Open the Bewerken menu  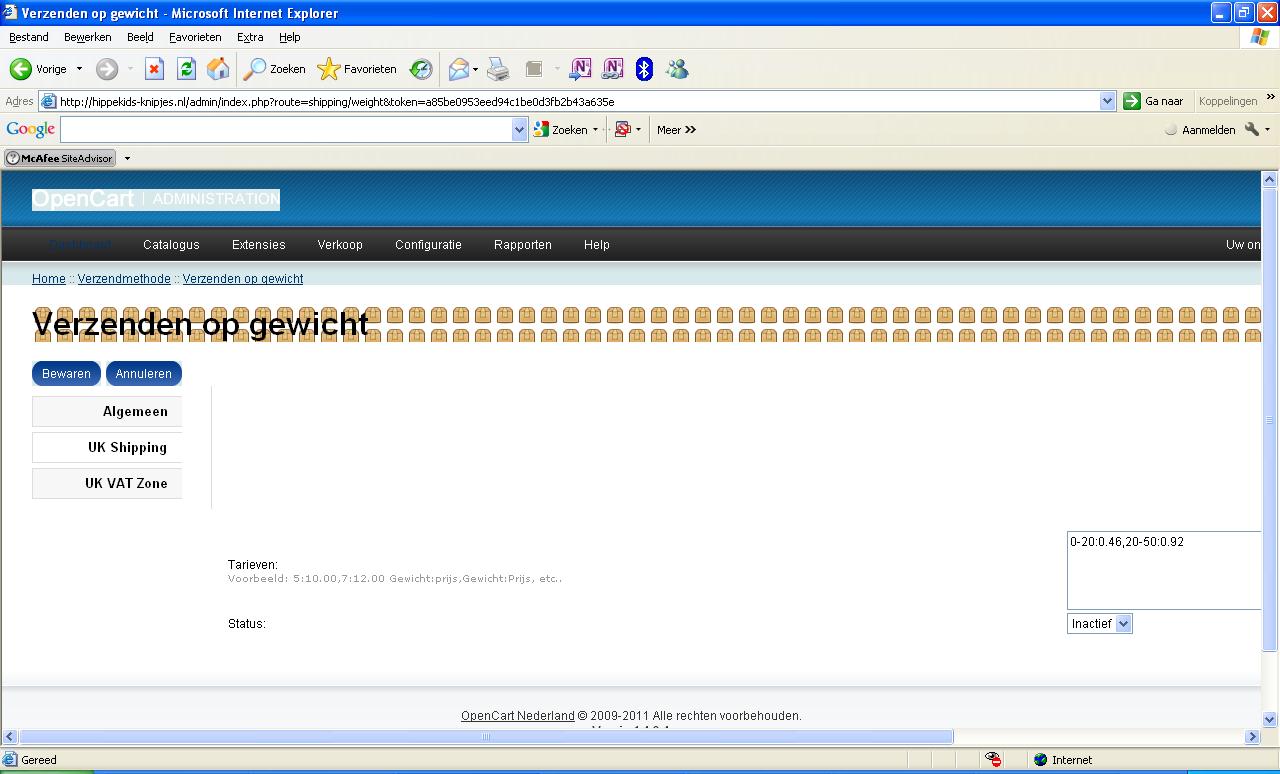coord(87,37)
